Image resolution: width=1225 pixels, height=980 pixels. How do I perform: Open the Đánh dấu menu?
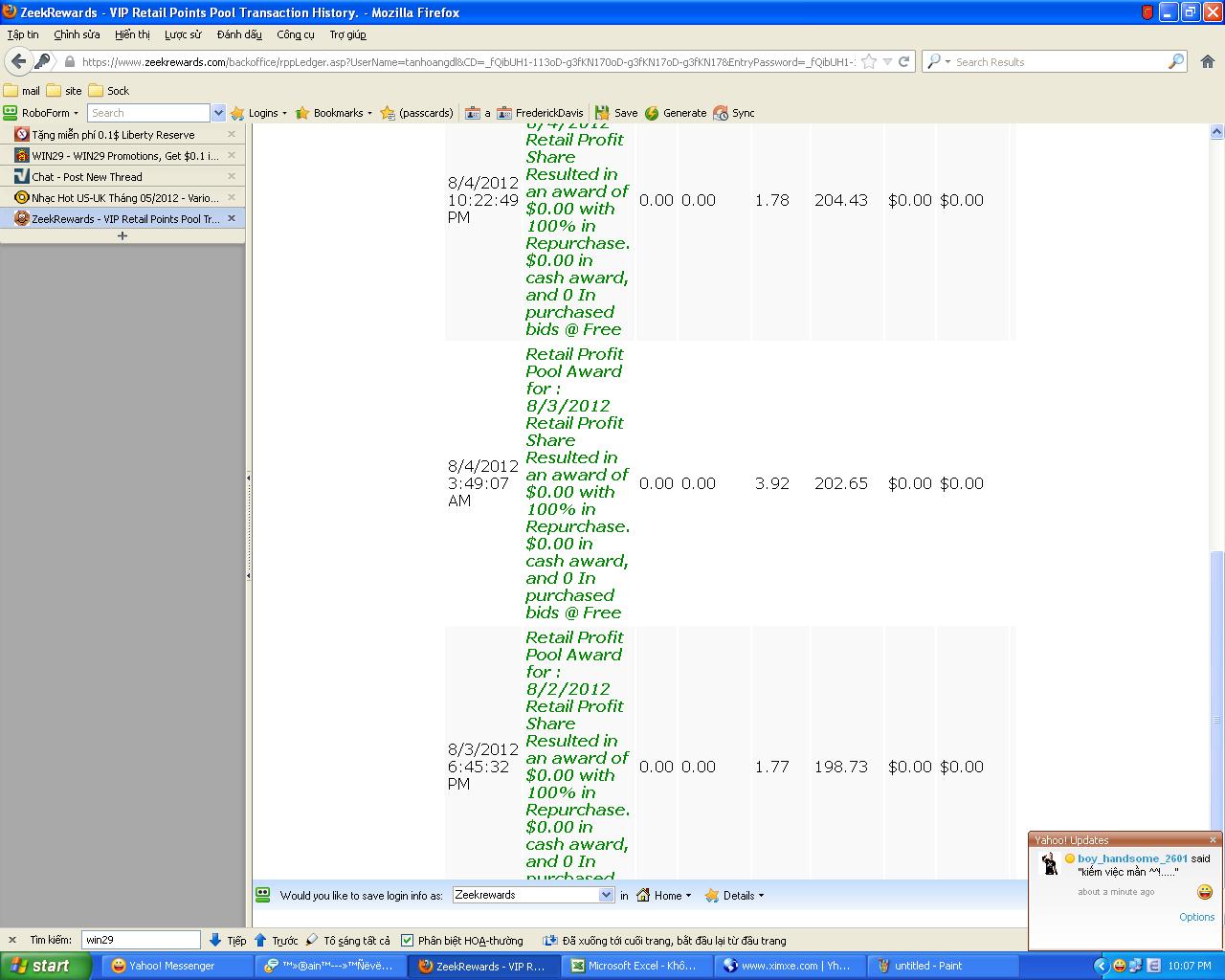coord(239,34)
